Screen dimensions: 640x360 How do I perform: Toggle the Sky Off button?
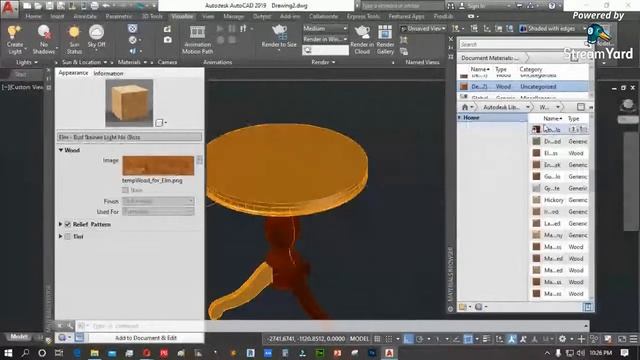pyautogui.click(x=96, y=37)
